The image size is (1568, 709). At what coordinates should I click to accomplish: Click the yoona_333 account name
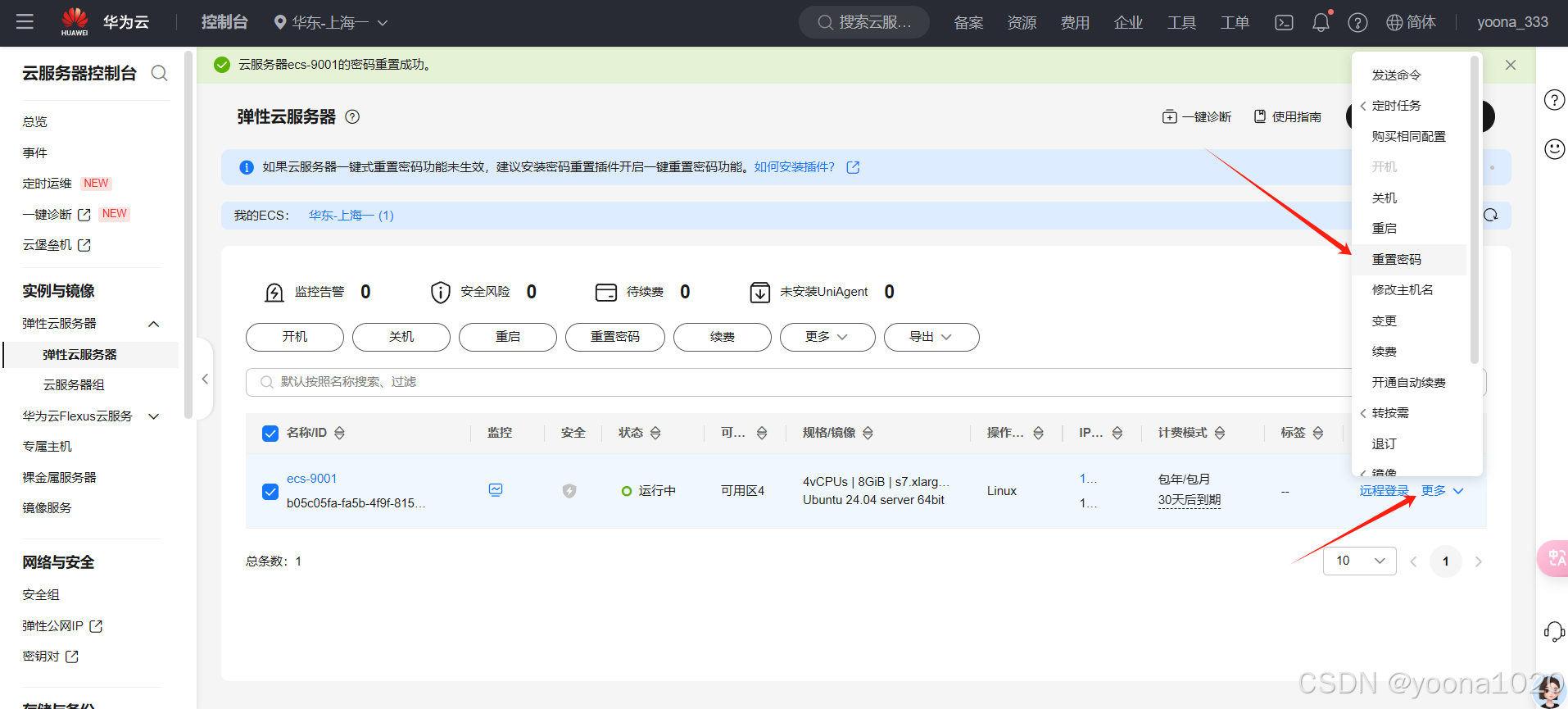point(1512,22)
